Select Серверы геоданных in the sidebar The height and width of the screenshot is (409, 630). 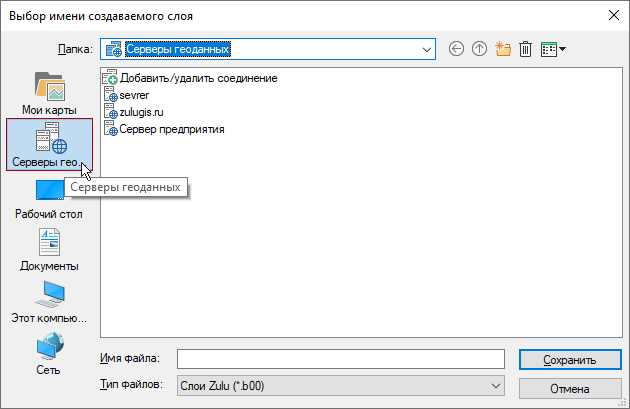point(49,144)
